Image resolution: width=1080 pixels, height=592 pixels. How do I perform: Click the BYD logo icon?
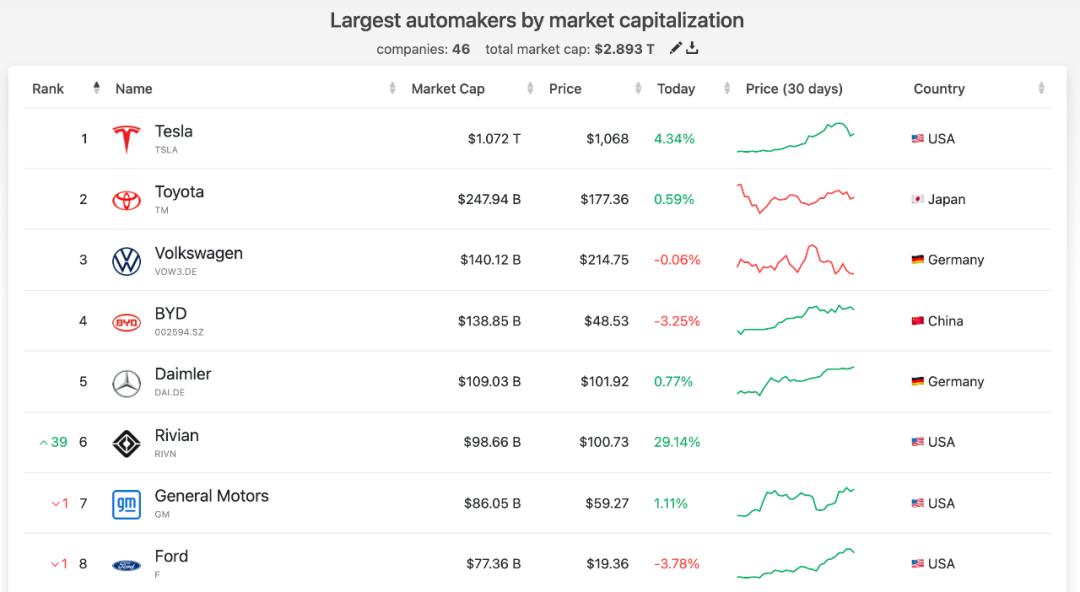(x=126, y=322)
